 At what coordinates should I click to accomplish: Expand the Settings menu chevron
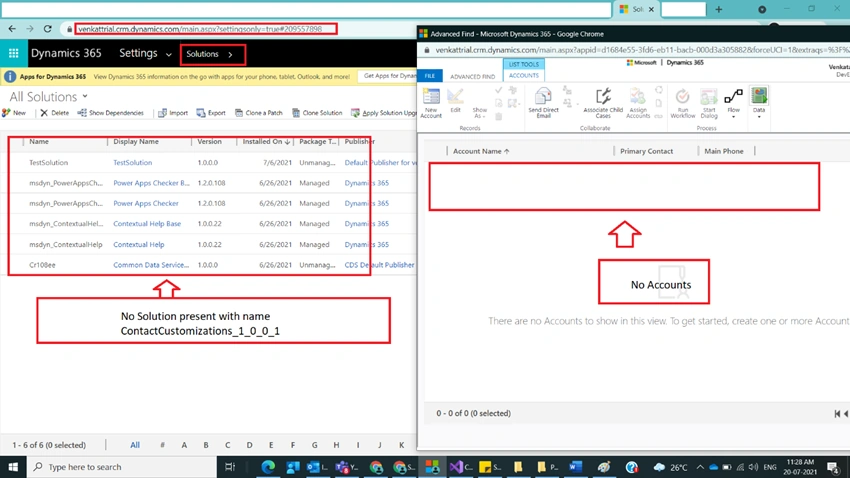(x=169, y=55)
